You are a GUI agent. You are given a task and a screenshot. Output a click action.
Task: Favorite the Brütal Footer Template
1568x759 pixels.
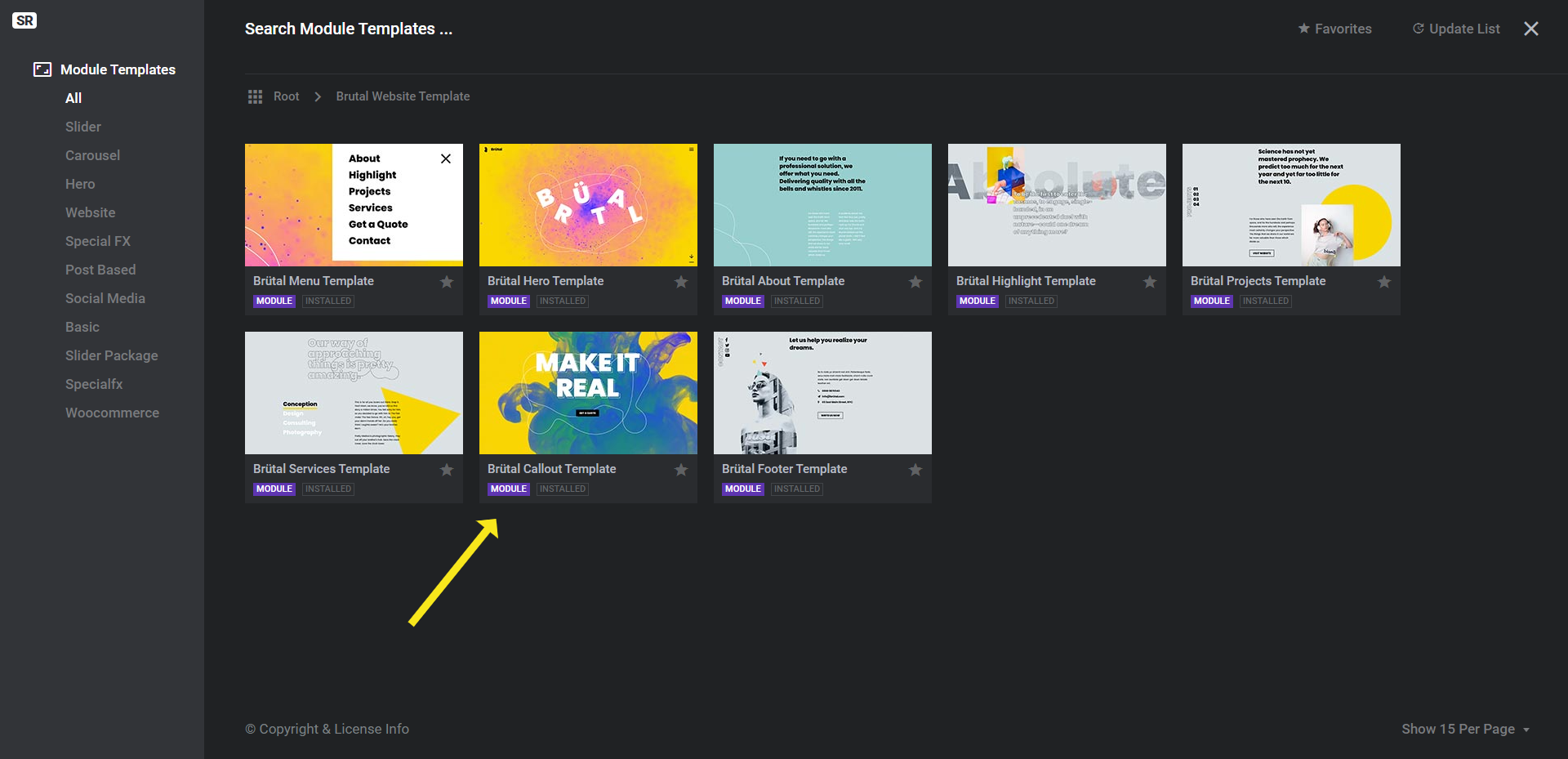(x=915, y=470)
